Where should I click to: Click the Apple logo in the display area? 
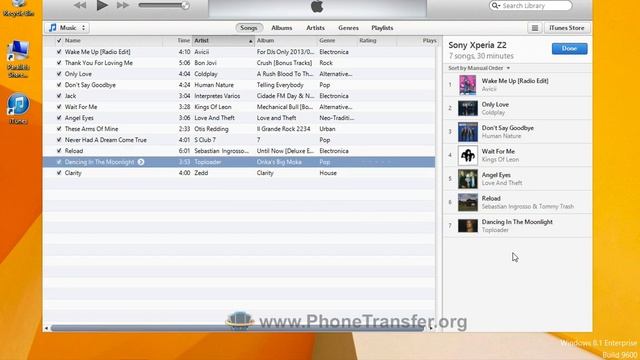pos(317,6)
